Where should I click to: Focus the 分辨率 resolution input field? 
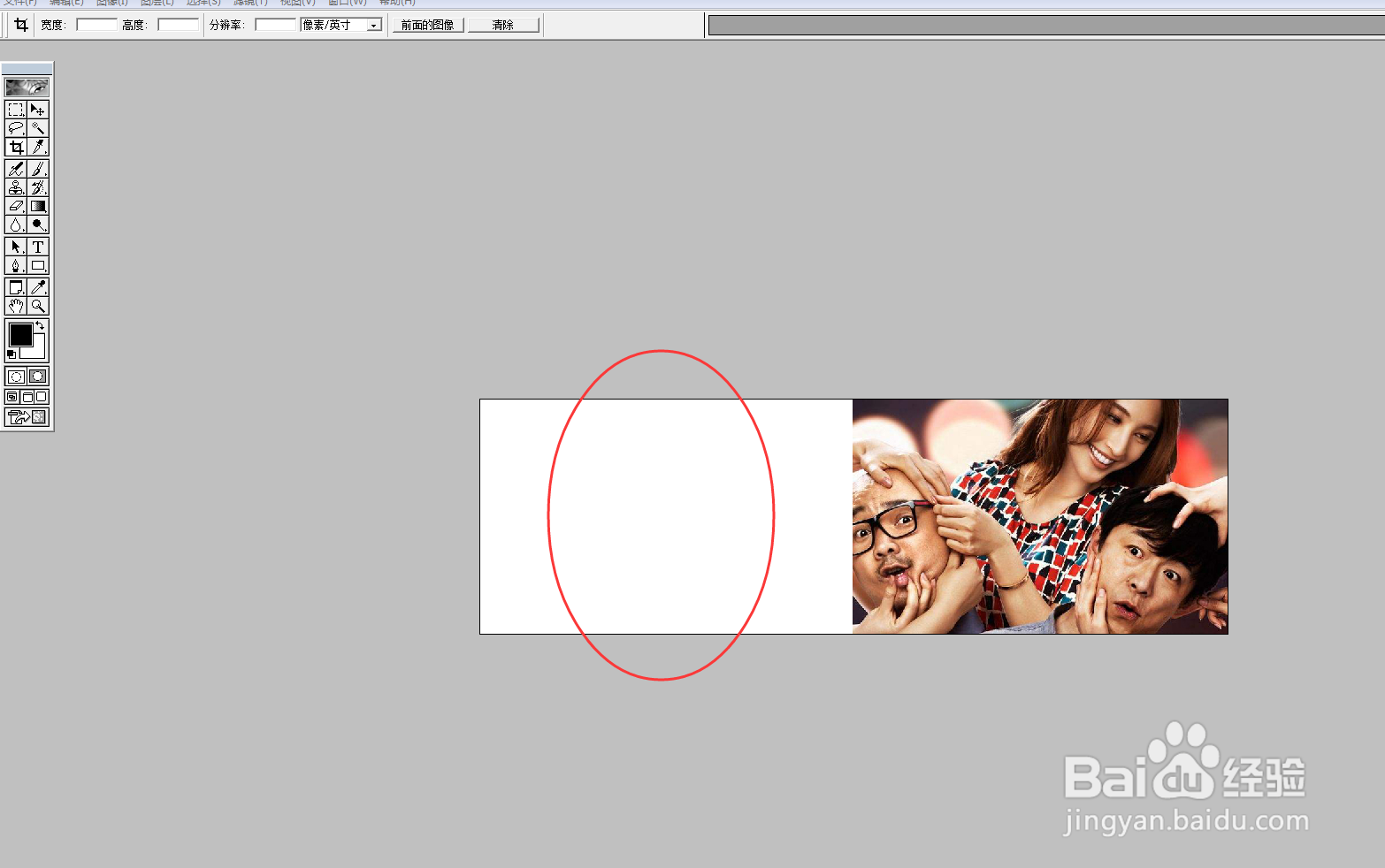click(276, 25)
